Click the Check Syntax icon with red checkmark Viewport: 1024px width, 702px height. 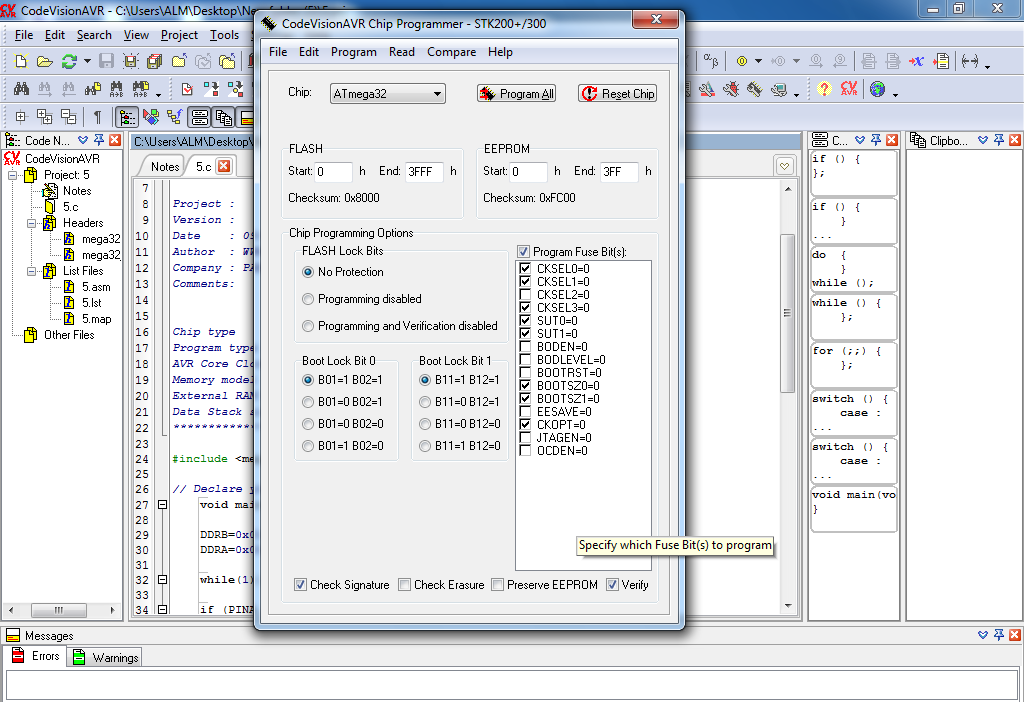point(187,89)
